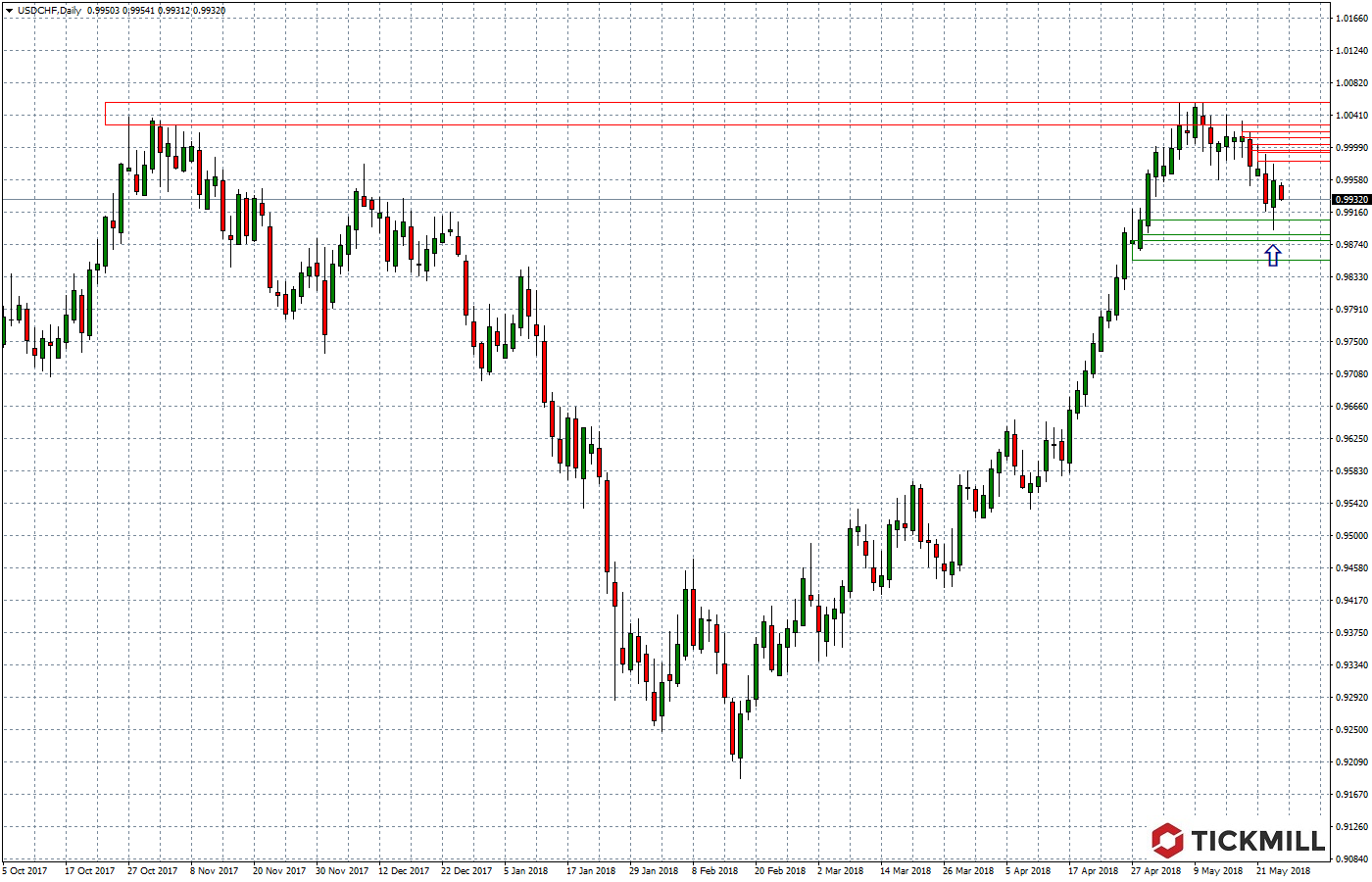Click the 5 Jan 2018 date label
1372x882 pixels.
526,870
